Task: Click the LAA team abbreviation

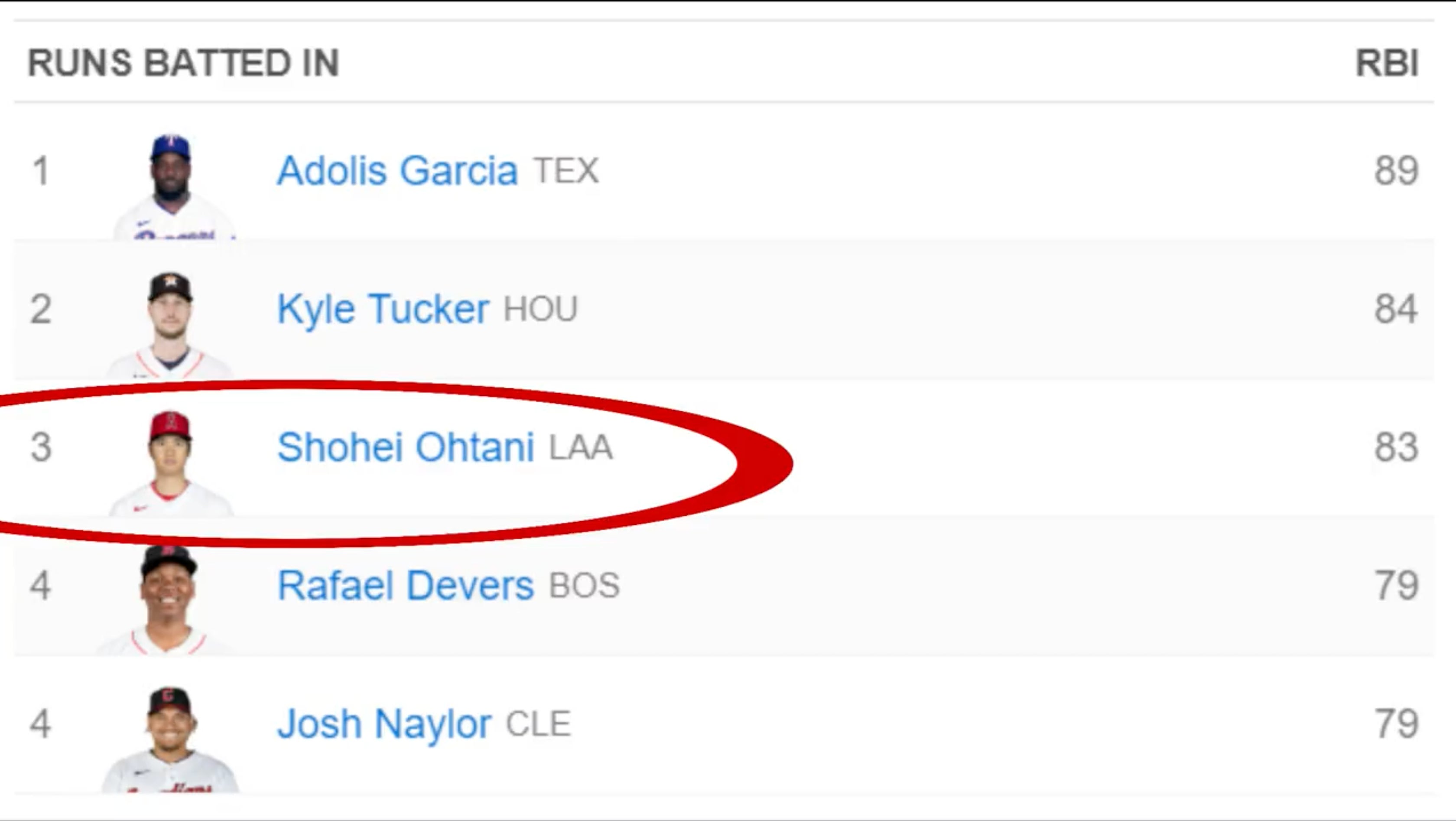Action: coord(581,448)
